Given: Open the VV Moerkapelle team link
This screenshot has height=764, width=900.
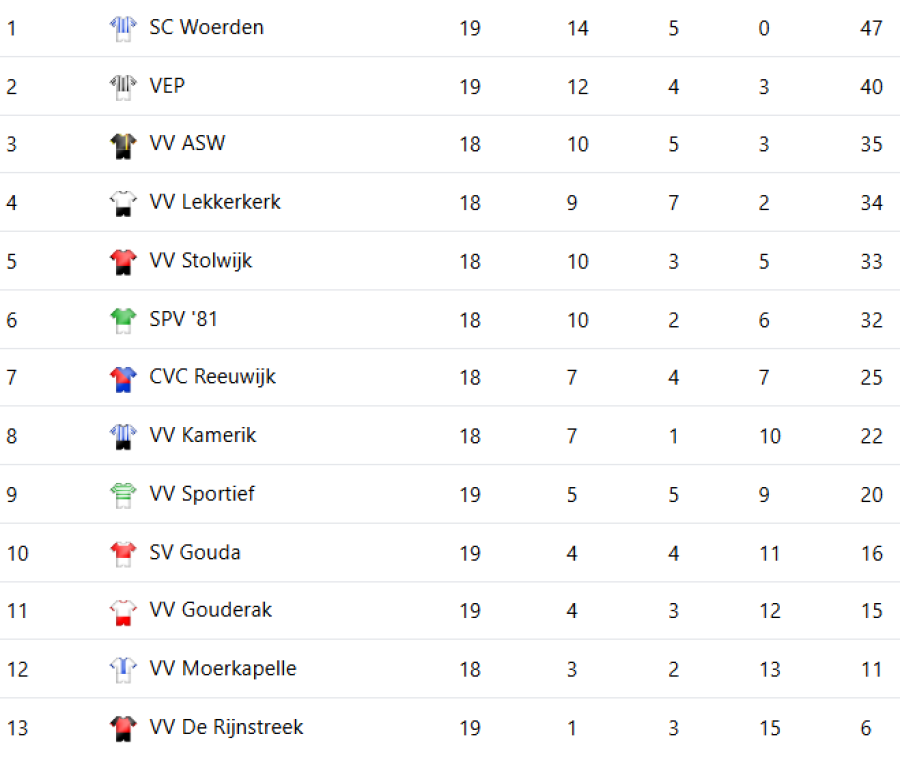Looking at the screenshot, I should click(x=223, y=669).
